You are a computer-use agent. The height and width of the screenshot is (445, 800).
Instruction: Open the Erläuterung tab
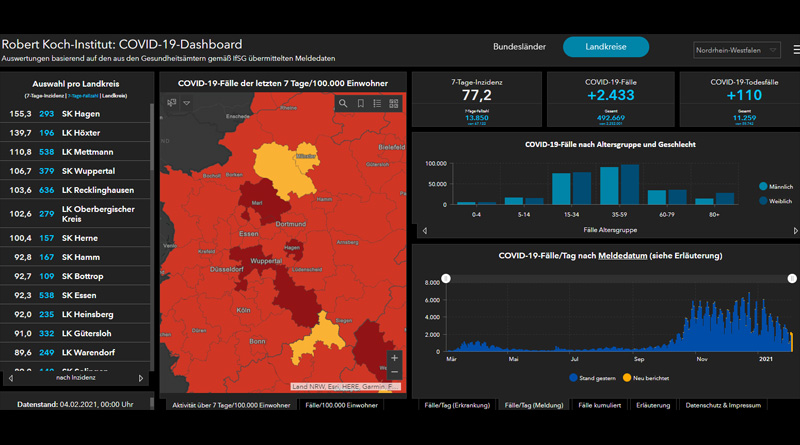[x=653, y=405]
